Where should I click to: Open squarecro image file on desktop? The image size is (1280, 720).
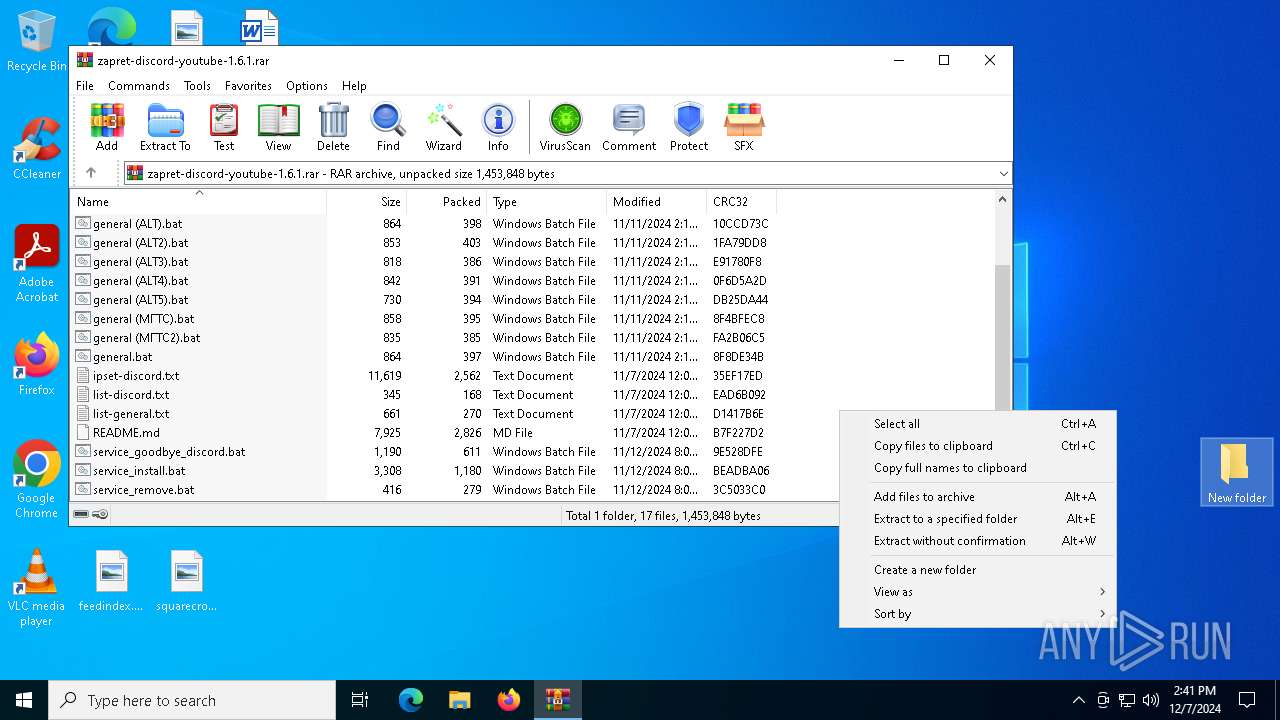point(187,581)
